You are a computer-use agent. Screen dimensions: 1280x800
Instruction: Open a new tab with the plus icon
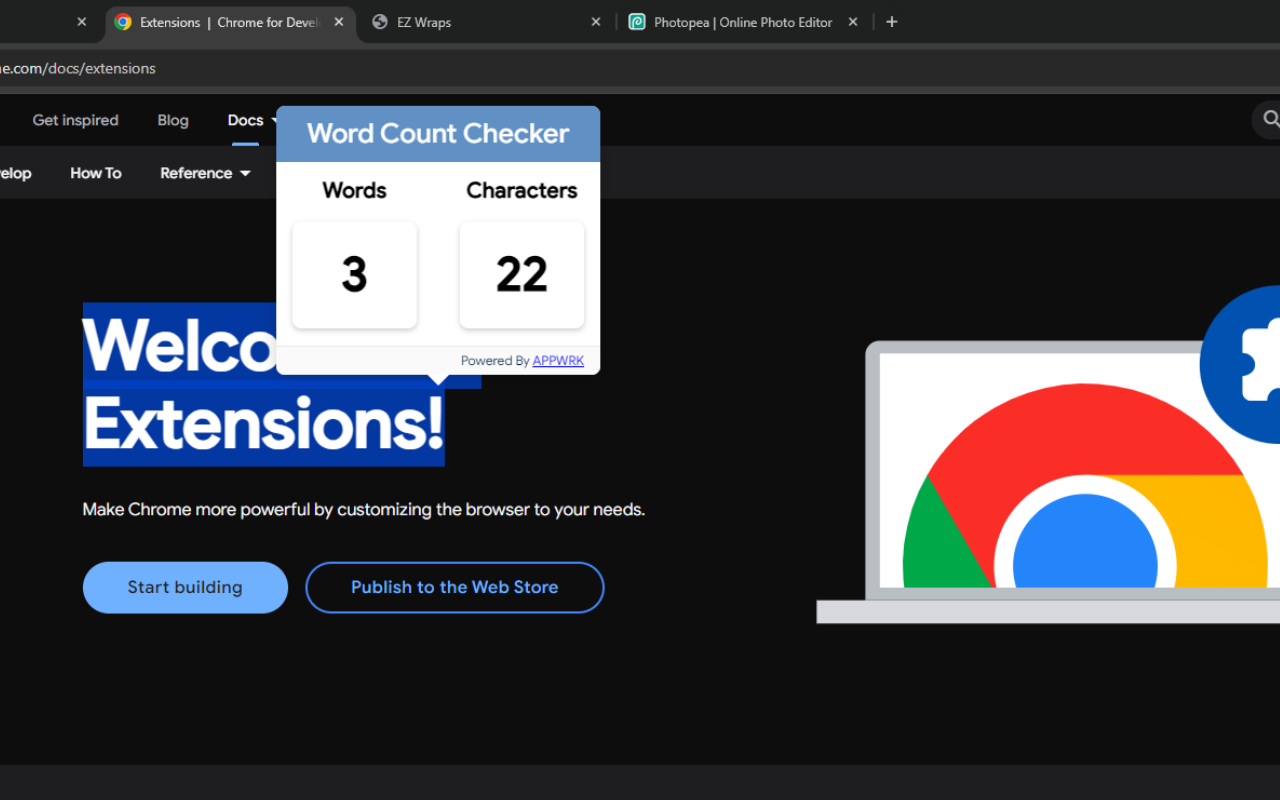pyautogui.click(x=891, y=21)
